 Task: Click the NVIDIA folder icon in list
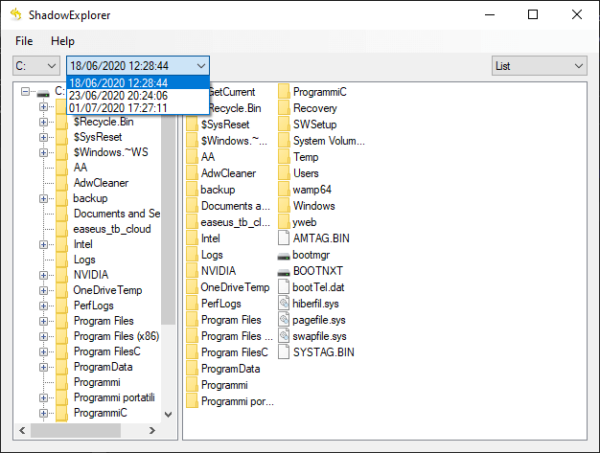click(192, 271)
